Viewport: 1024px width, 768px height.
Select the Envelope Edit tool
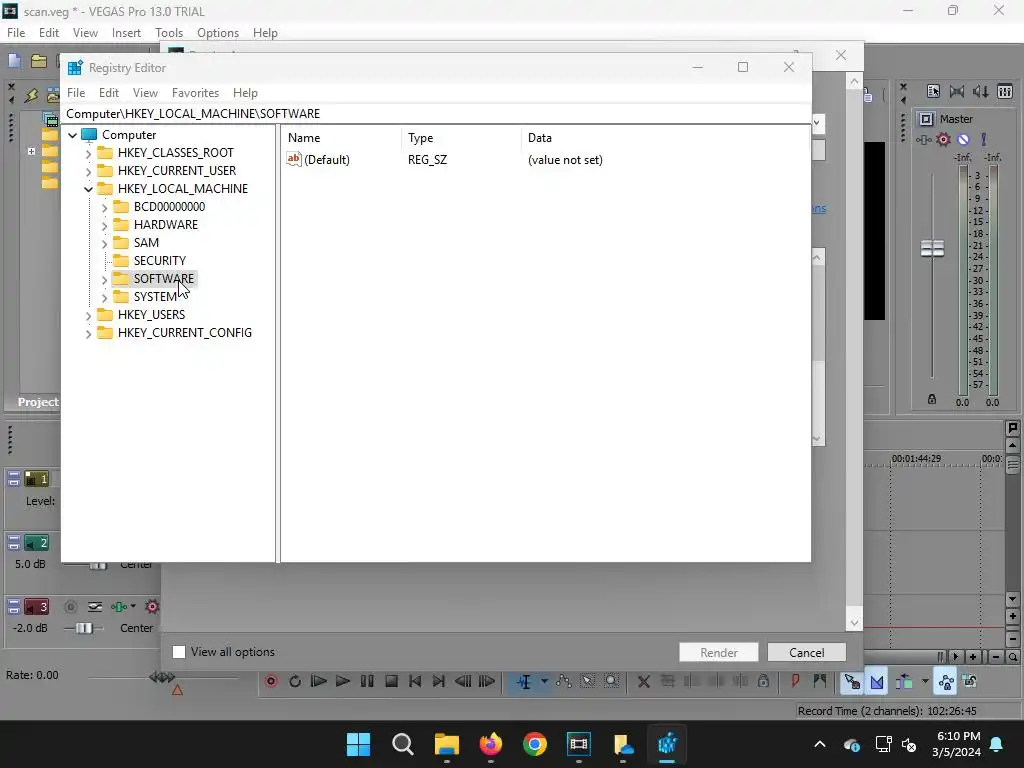(564, 681)
